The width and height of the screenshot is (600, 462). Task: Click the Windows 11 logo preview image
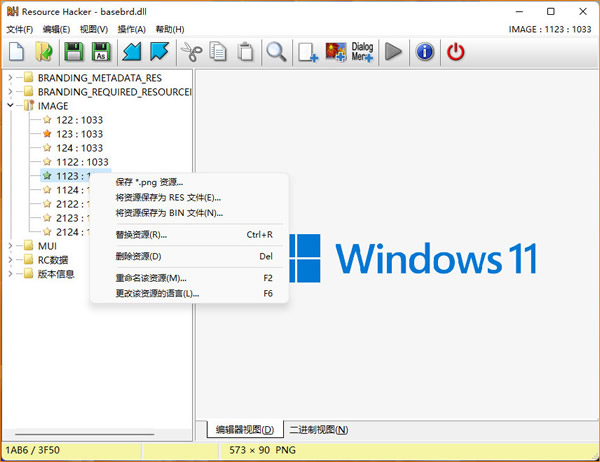[413, 258]
